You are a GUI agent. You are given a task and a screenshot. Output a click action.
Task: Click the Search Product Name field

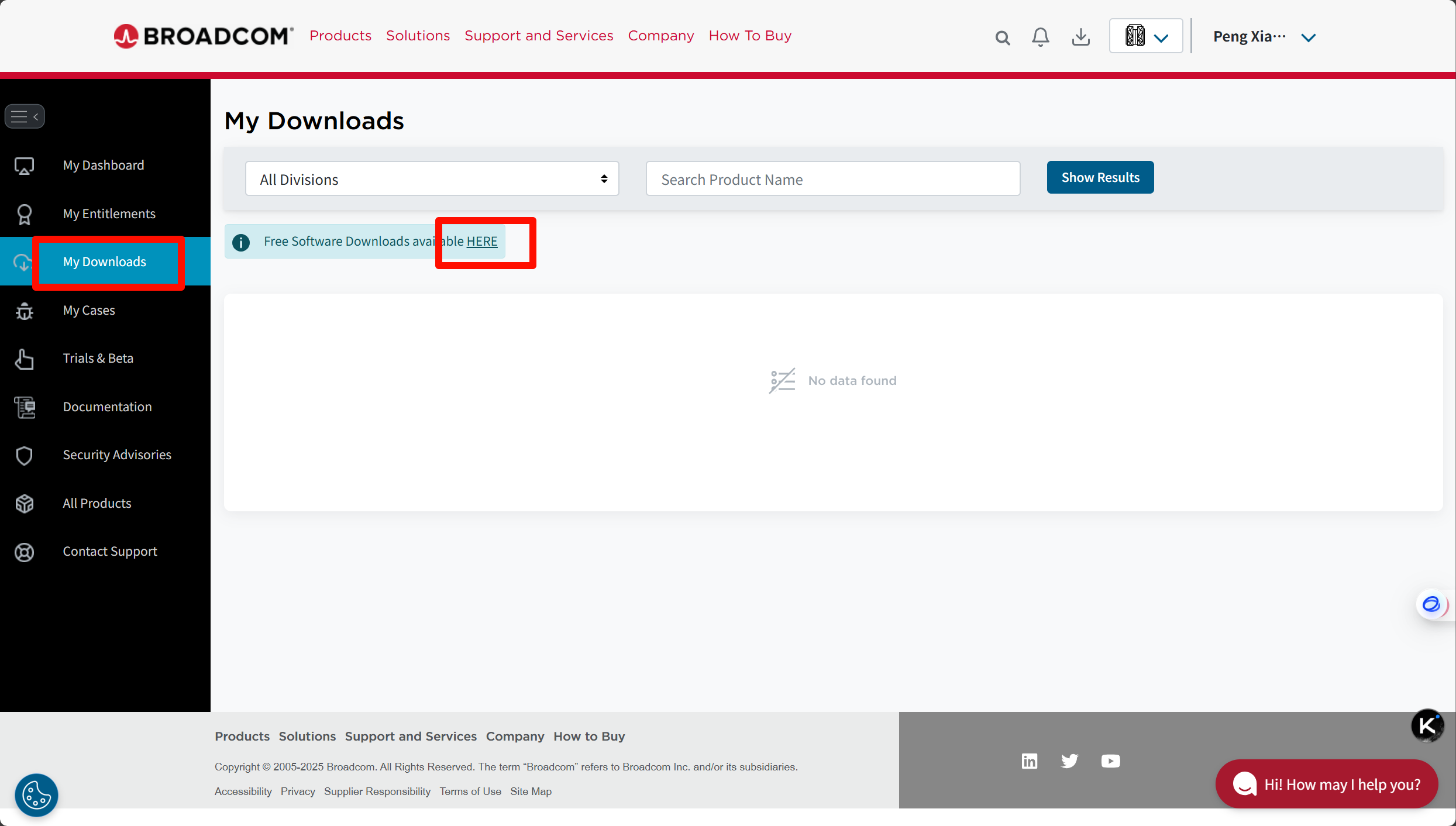point(832,179)
